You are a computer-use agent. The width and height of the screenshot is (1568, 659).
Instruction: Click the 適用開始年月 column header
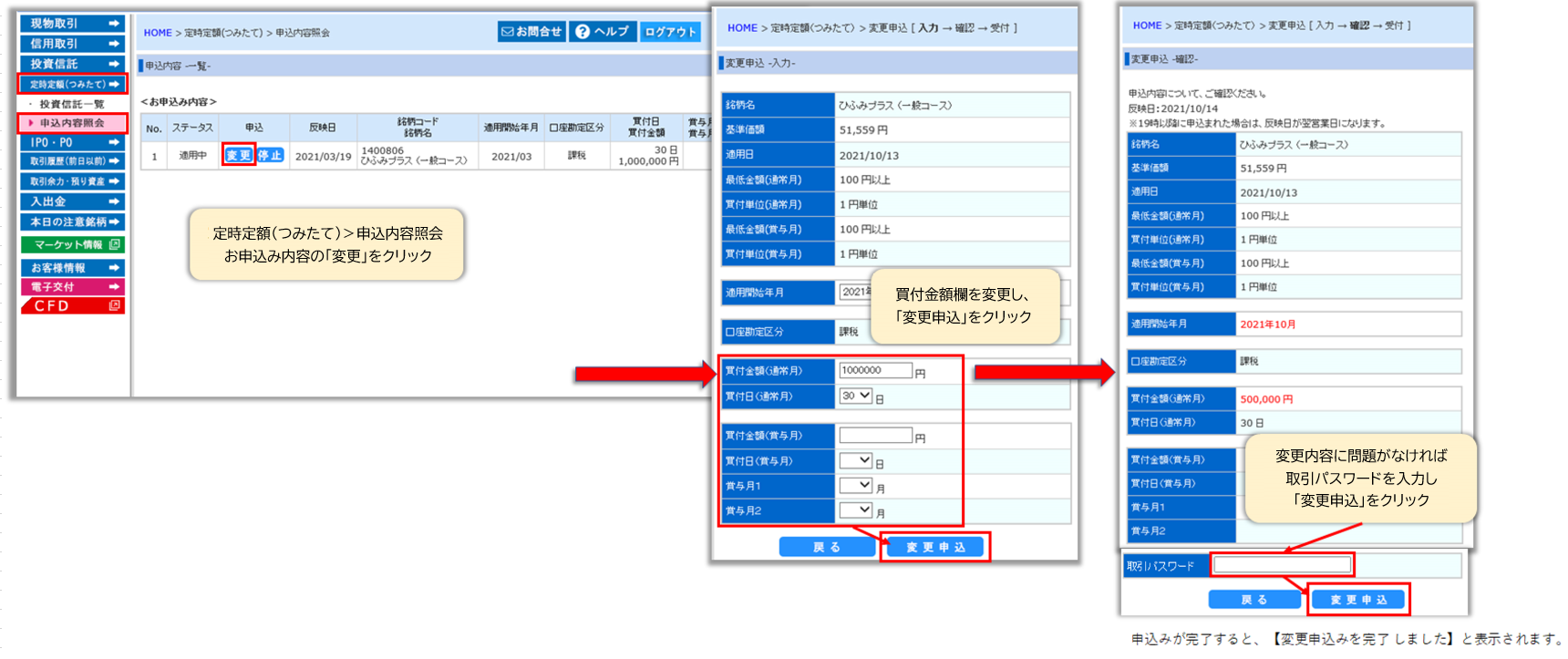coord(511,129)
